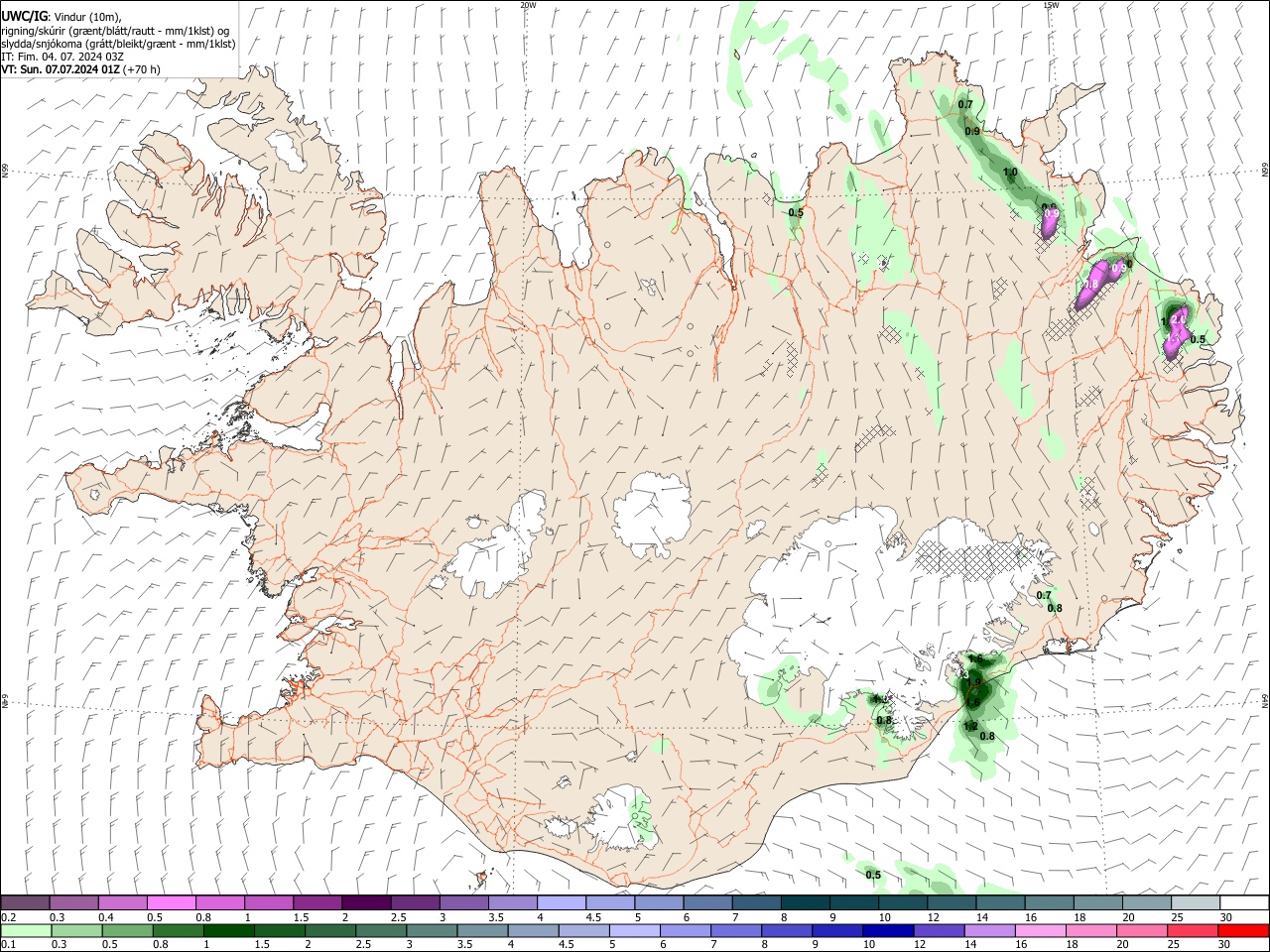Screen dimensions: 1270x952
Task: Click the '20W' longitude label
Action: 528,5
